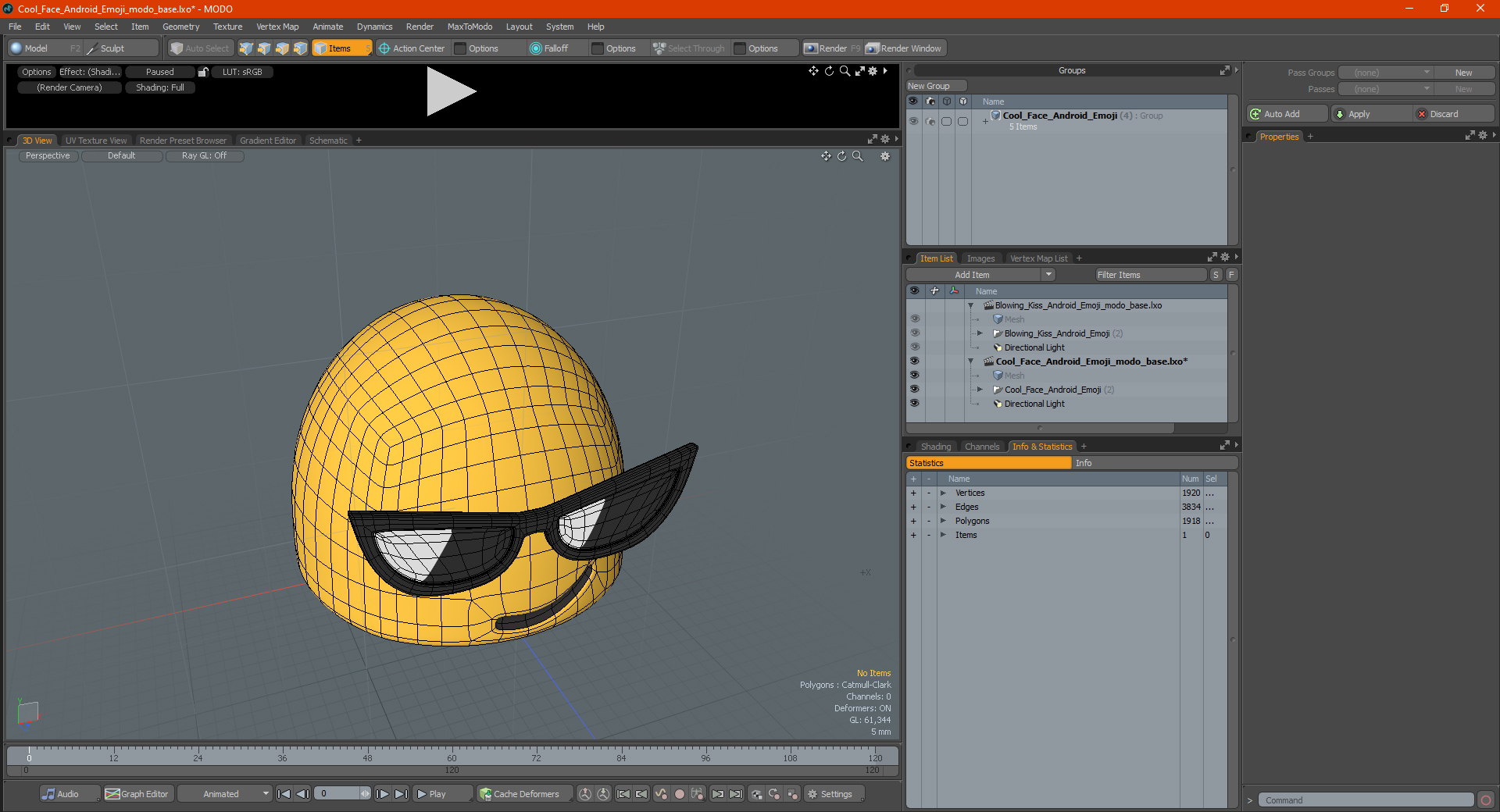Click frame 60 on the timeline ruler

(x=452, y=754)
